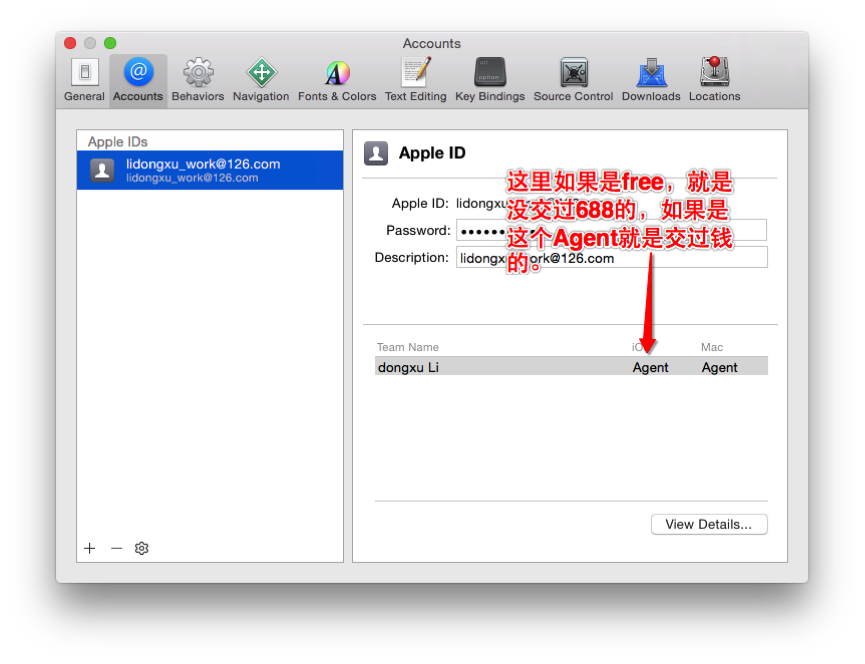Add a new account with plus button
The width and height of the screenshot is (865, 664).
click(x=89, y=548)
